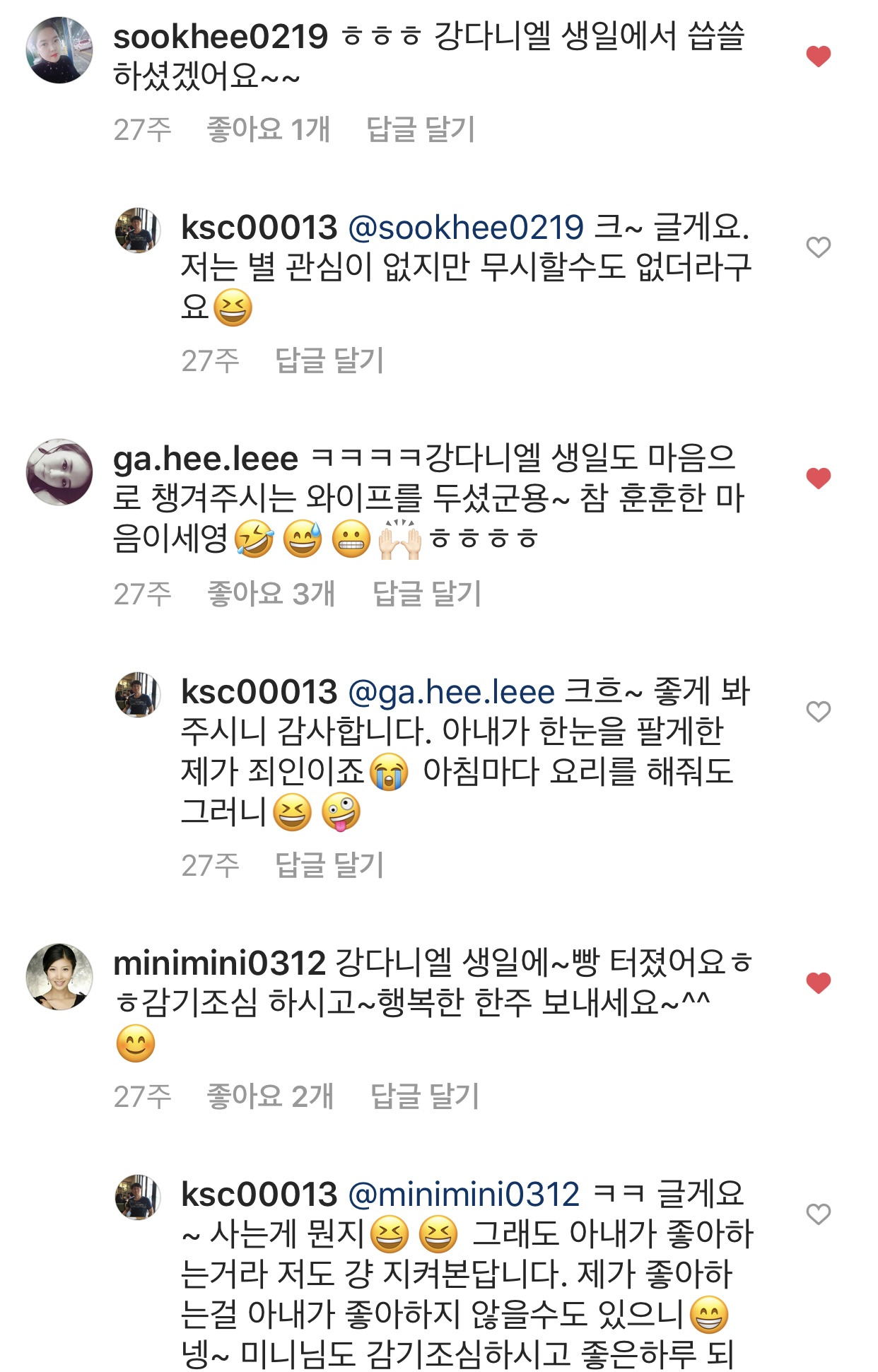
Task: Tap the red heart on minimini0312's comment
Action: 818,983
